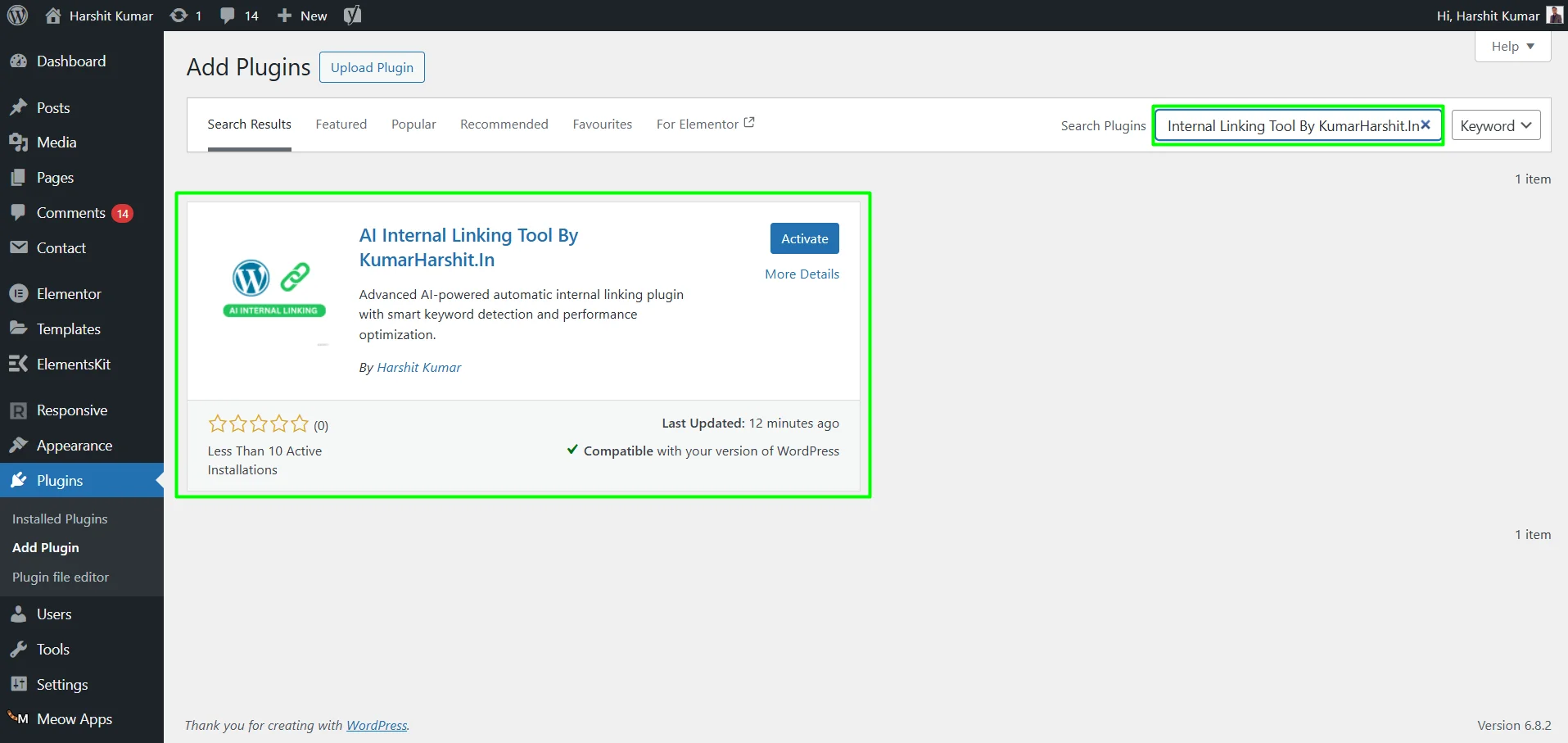Click the ElementsKit icon
The height and width of the screenshot is (743, 1568).
(18, 365)
